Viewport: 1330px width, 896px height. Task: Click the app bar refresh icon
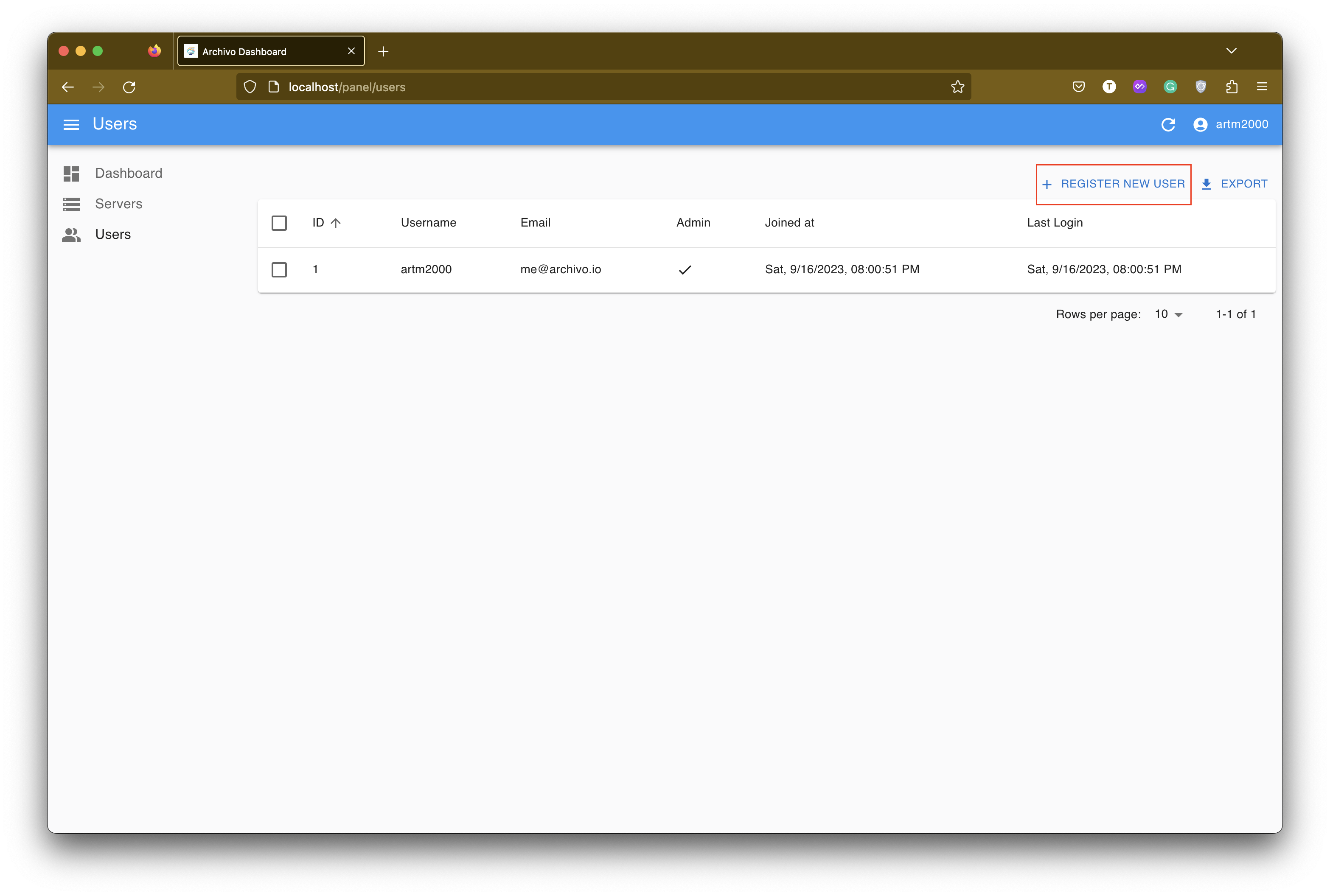[1168, 124]
